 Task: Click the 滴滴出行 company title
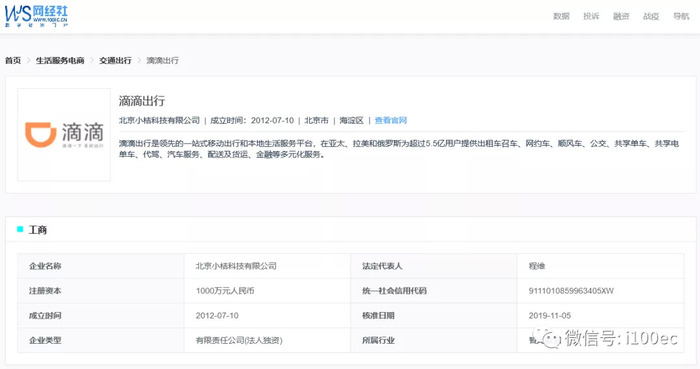pyautogui.click(x=142, y=101)
